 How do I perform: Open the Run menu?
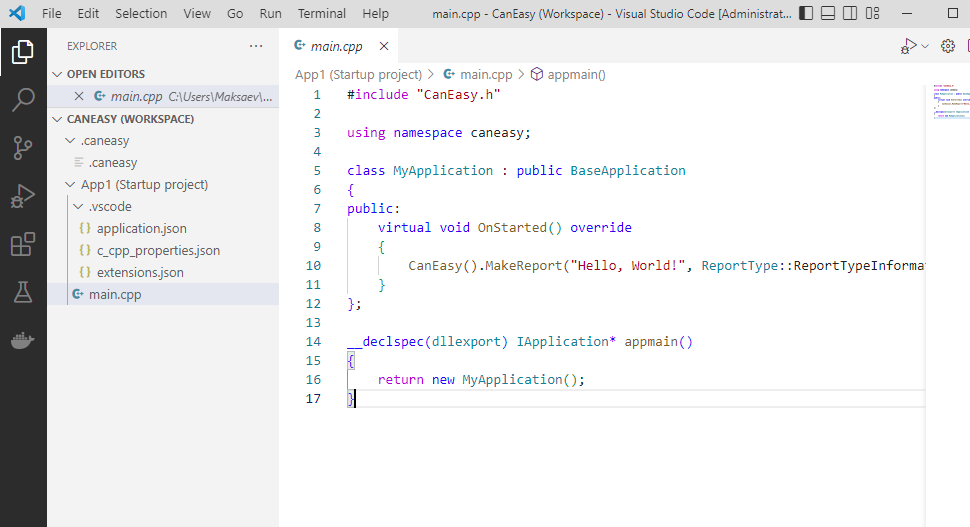click(270, 14)
